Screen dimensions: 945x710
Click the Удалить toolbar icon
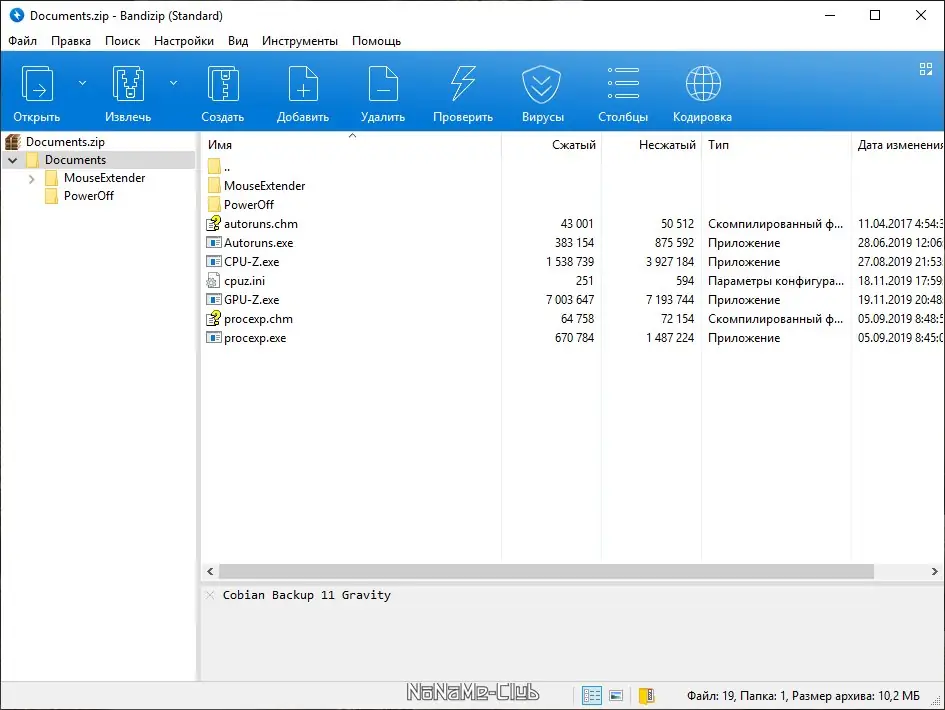[383, 84]
